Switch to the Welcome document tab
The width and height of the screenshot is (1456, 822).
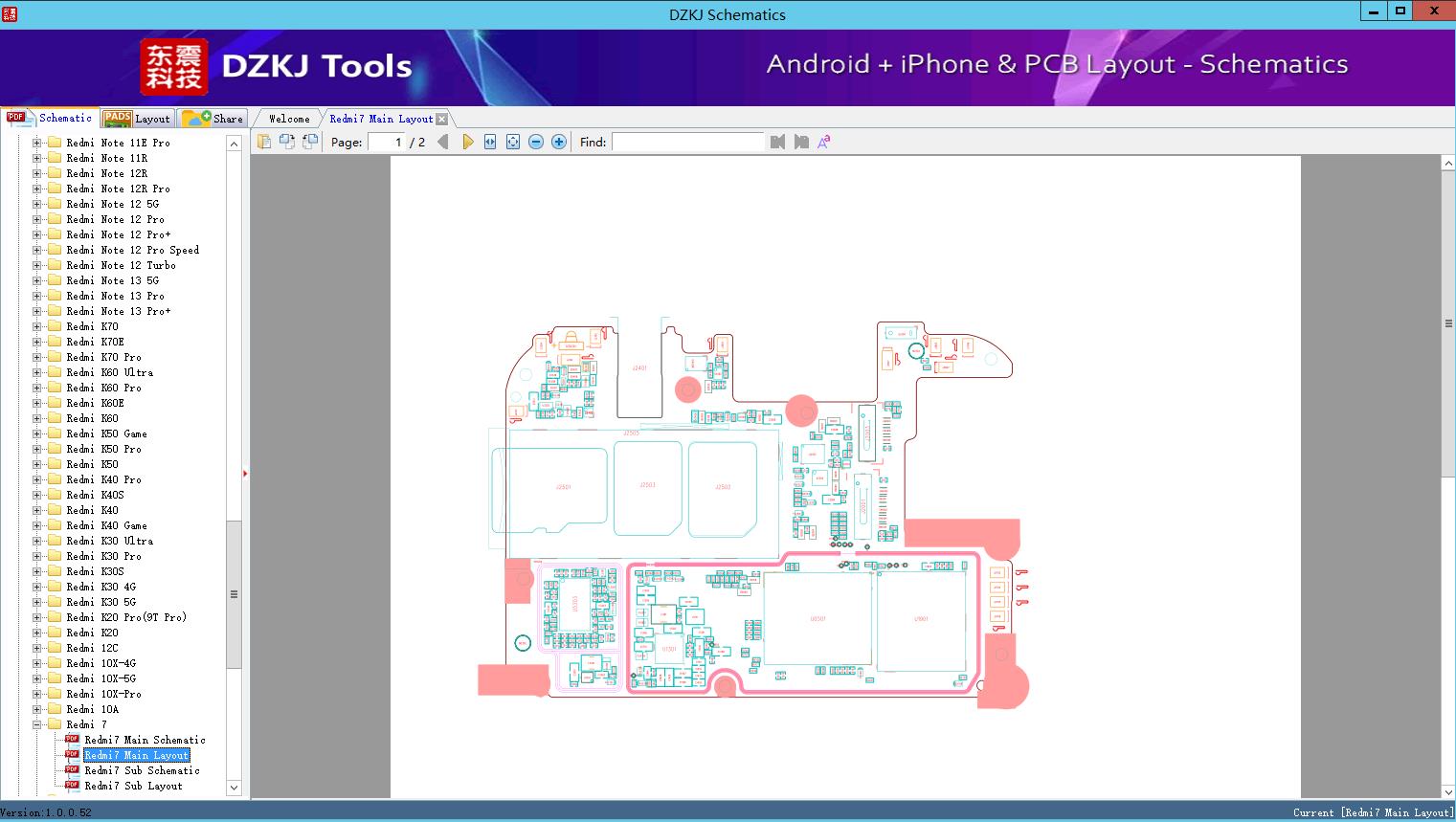click(289, 119)
